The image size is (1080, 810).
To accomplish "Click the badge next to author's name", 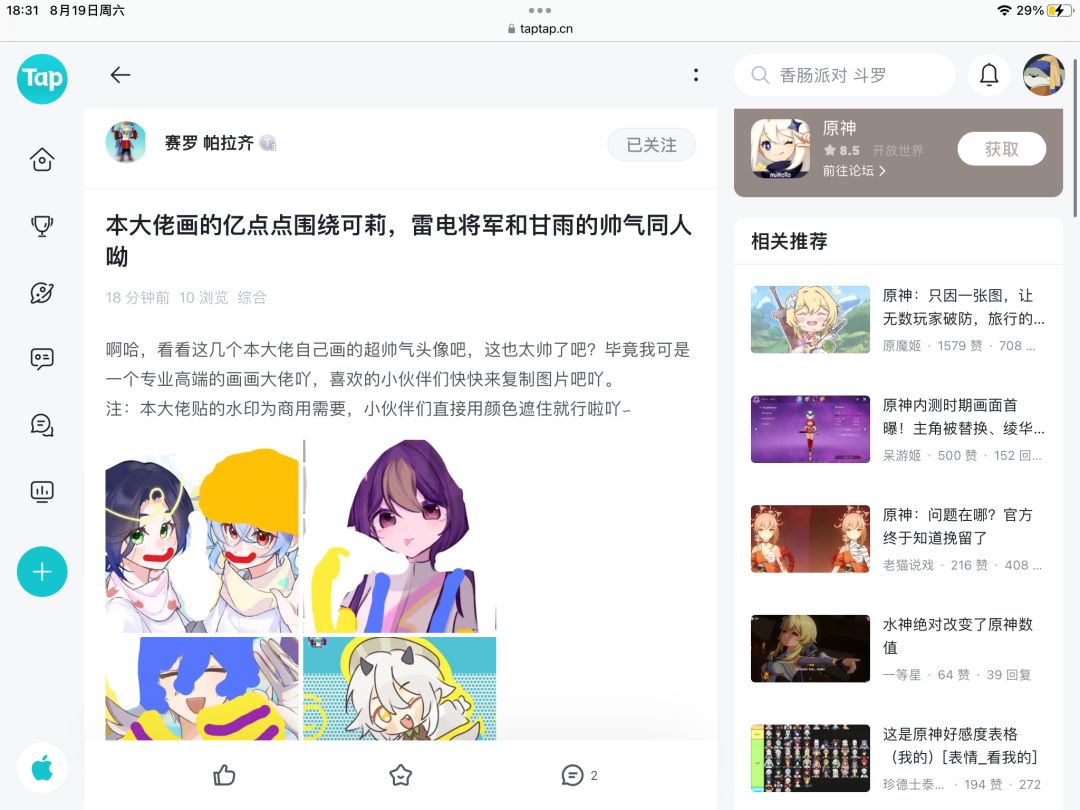I will coord(268,143).
